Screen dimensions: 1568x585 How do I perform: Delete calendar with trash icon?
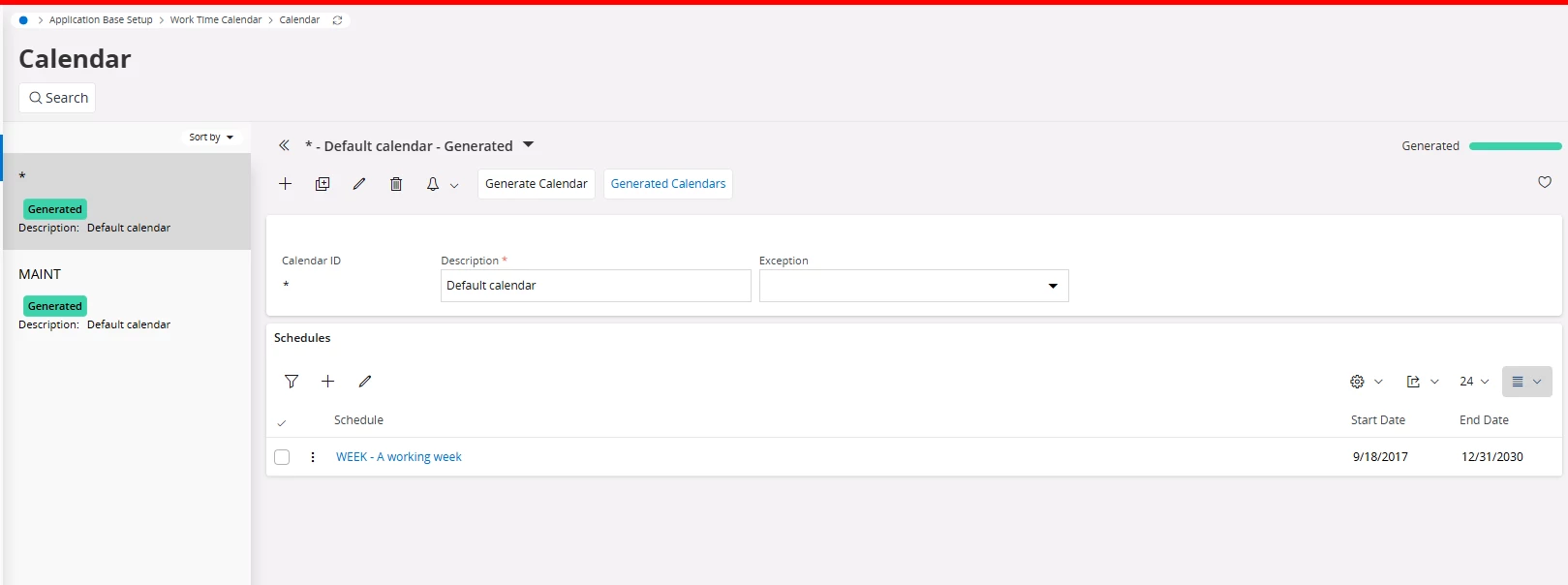[x=396, y=184]
